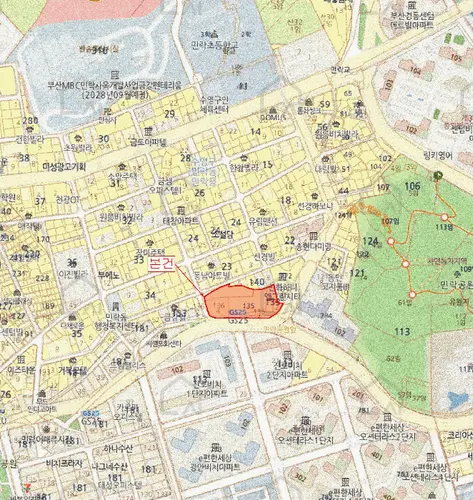Viewport: 473px width, 500px height.
Task: Click the apartment icon above 금호아파트
Action: (148, 131)
